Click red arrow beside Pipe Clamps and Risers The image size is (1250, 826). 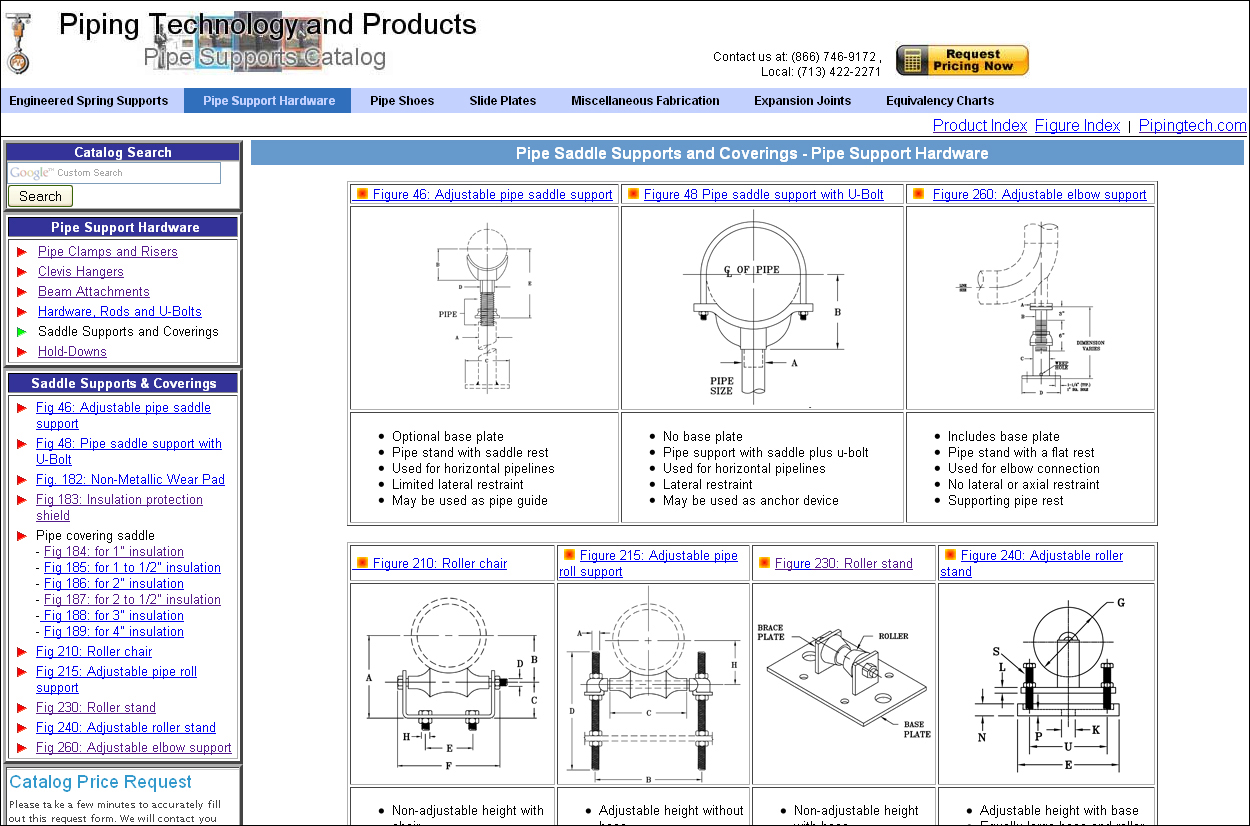pyautogui.click(x=22, y=252)
